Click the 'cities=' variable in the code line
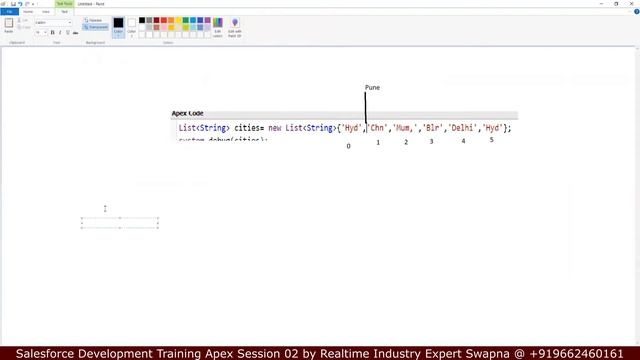The image size is (640, 360). click(x=249, y=128)
